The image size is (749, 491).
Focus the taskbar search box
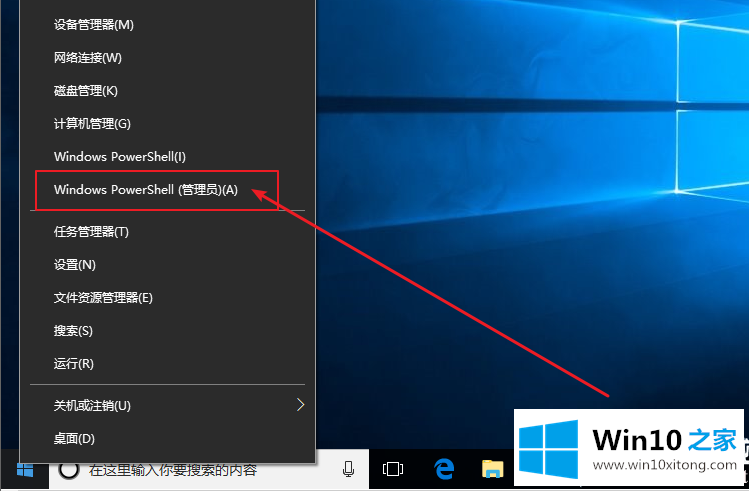pos(209,470)
